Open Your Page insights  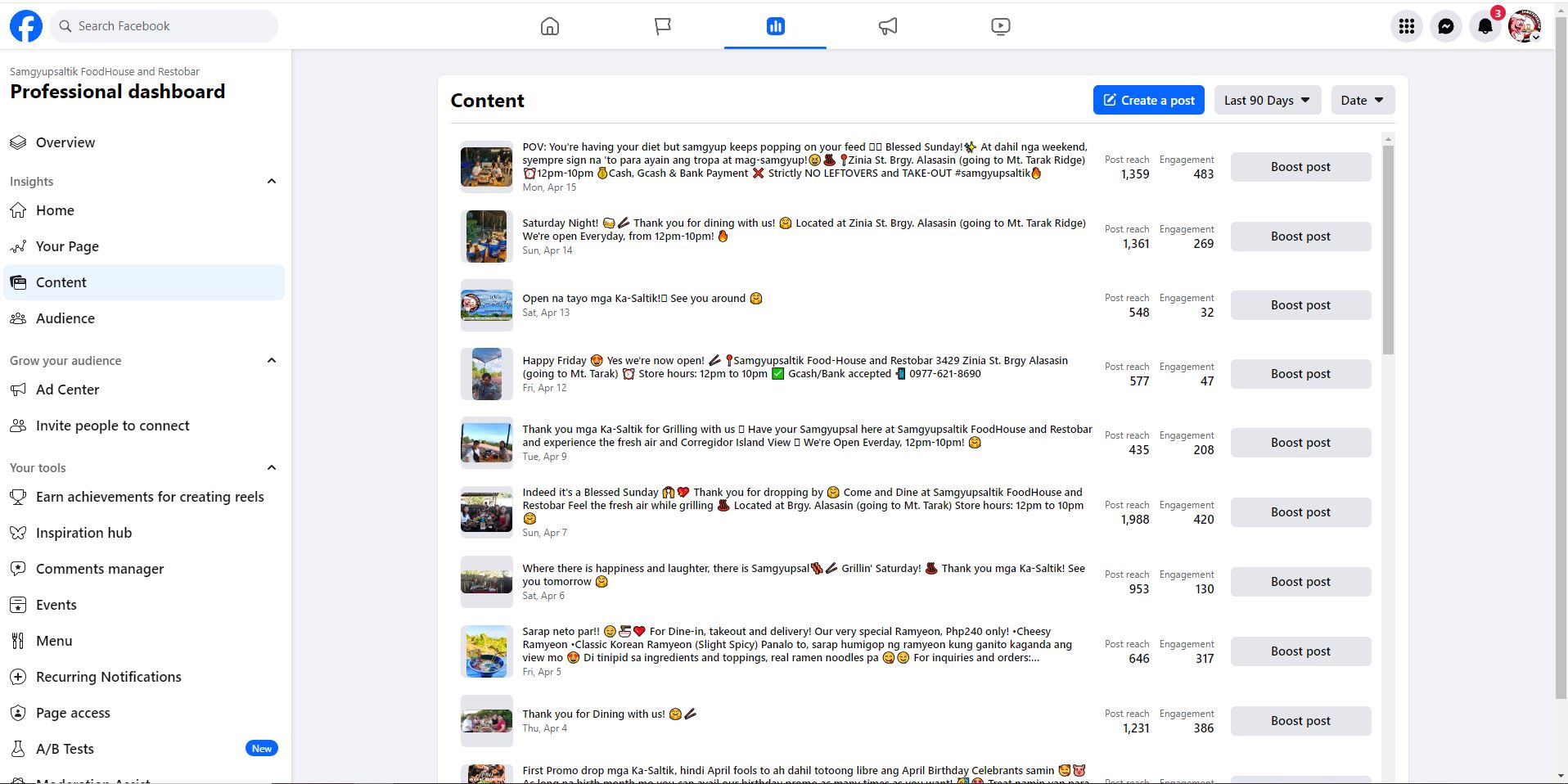point(144,246)
